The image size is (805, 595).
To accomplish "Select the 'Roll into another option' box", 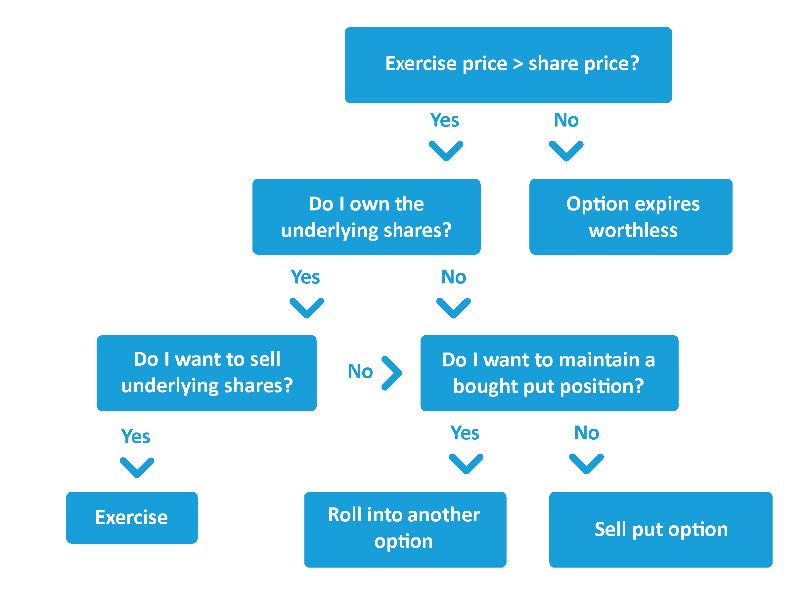I will tap(405, 529).
